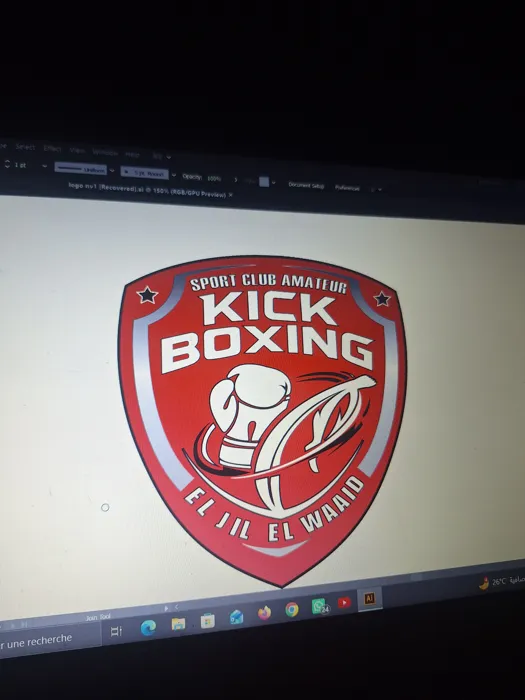This screenshot has width=525, height=700.
Task: Click the Adobe Illustrator taskbar icon
Action: 370,599
